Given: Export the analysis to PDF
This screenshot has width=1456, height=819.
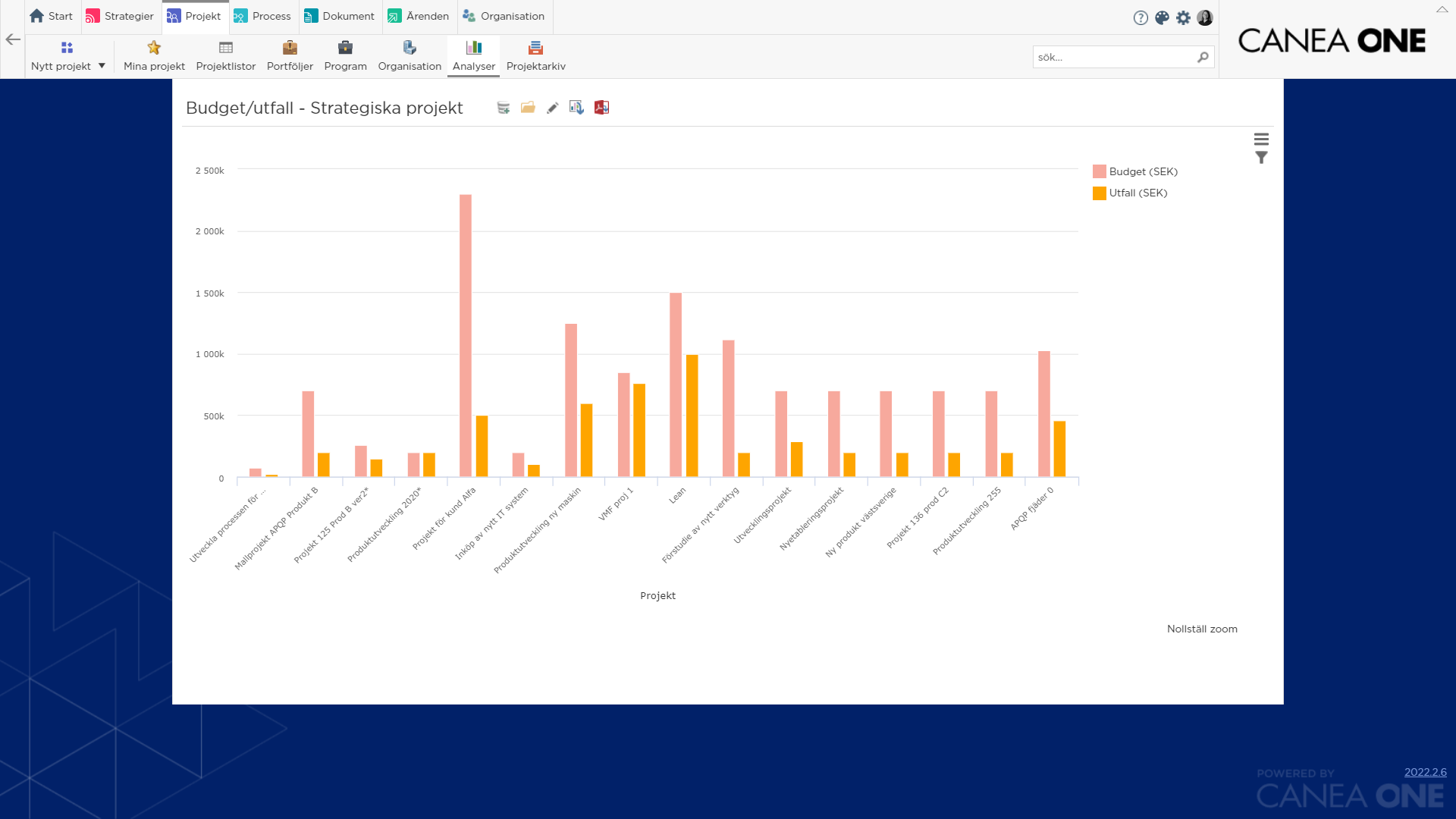Looking at the screenshot, I should pyautogui.click(x=601, y=108).
